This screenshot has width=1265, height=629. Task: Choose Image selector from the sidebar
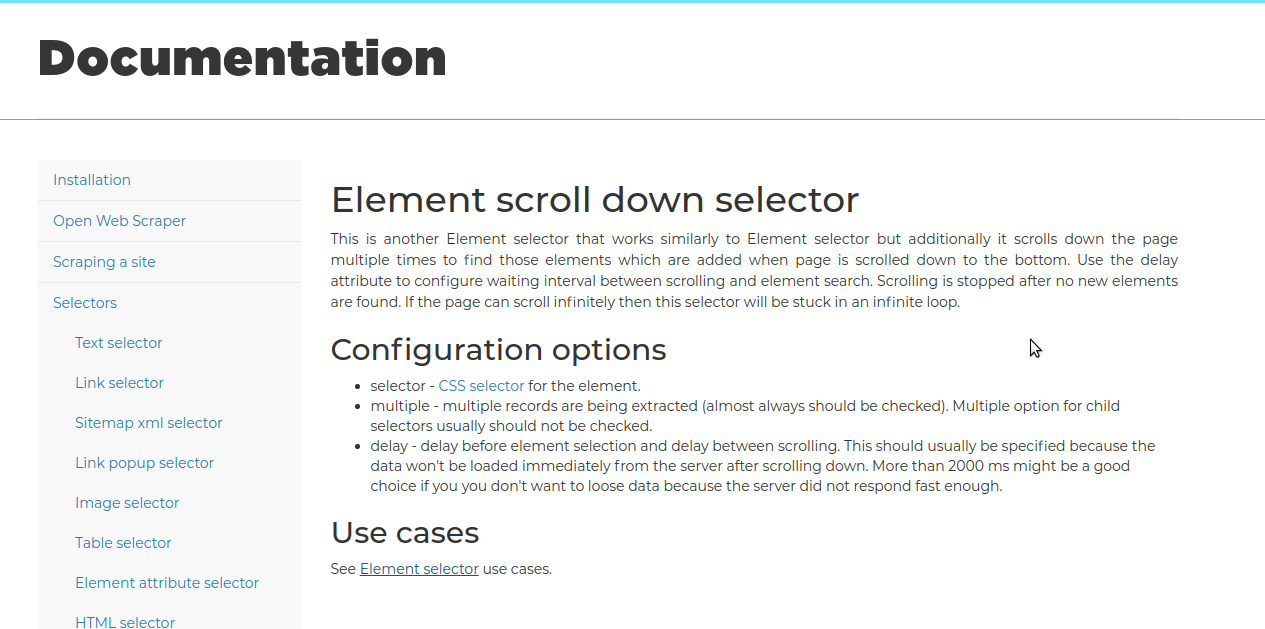[127, 503]
